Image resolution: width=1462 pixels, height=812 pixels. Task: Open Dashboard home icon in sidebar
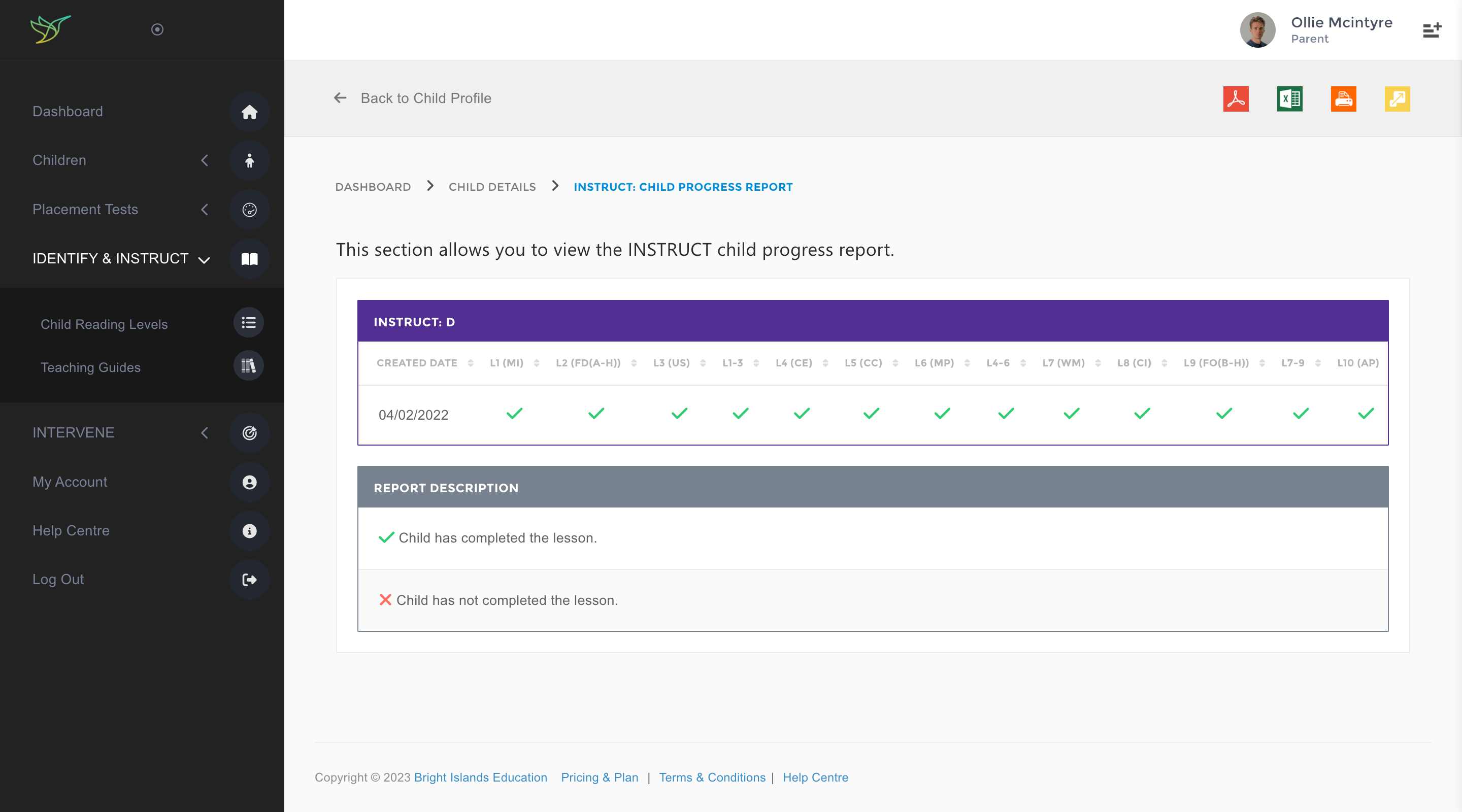[249, 112]
